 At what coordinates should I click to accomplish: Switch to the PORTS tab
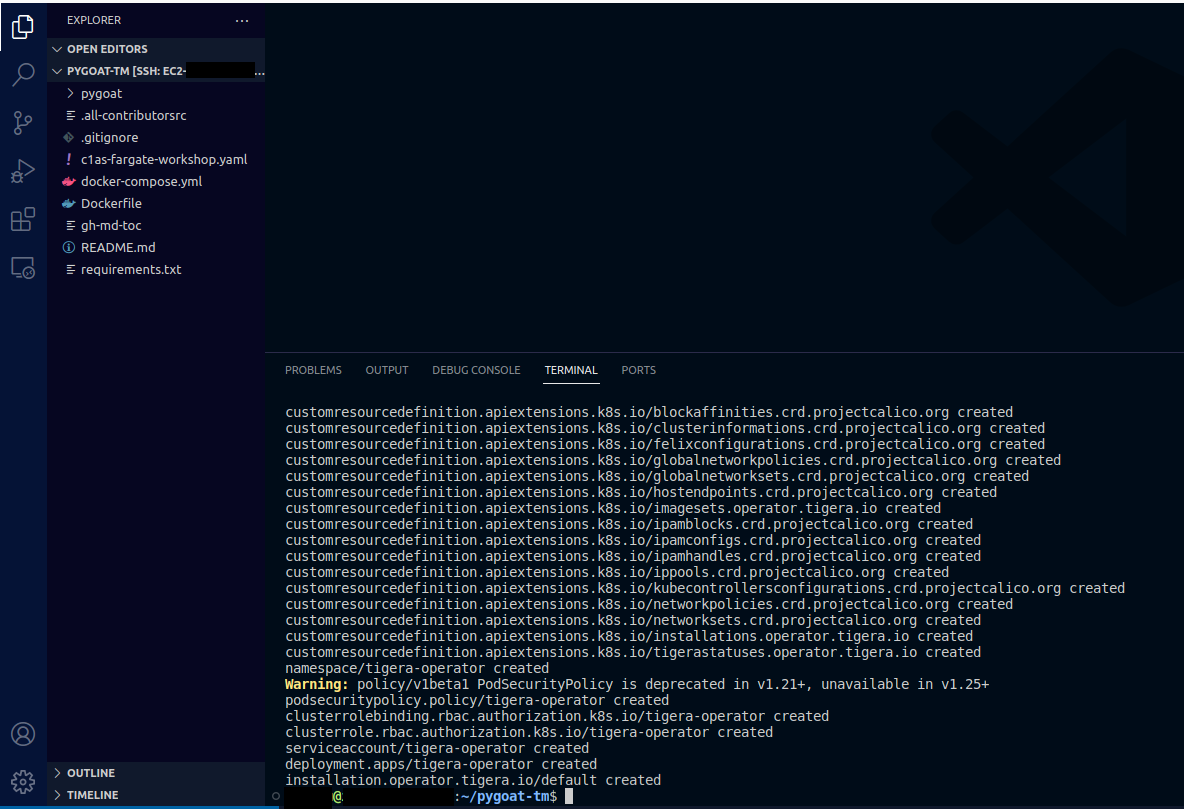pos(638,370)
